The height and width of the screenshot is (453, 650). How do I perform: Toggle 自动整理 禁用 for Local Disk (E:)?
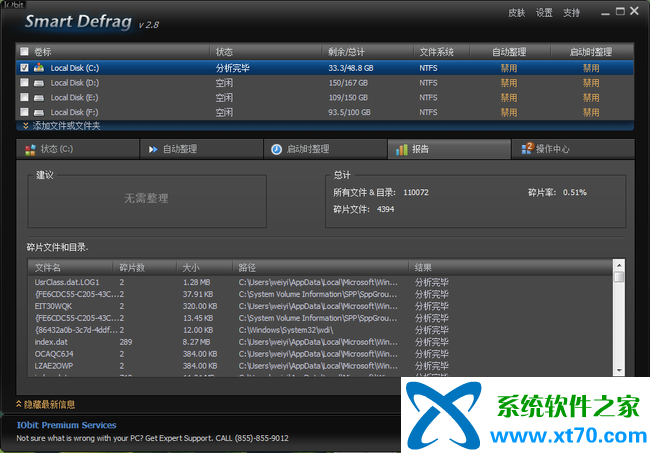point(509,98)
